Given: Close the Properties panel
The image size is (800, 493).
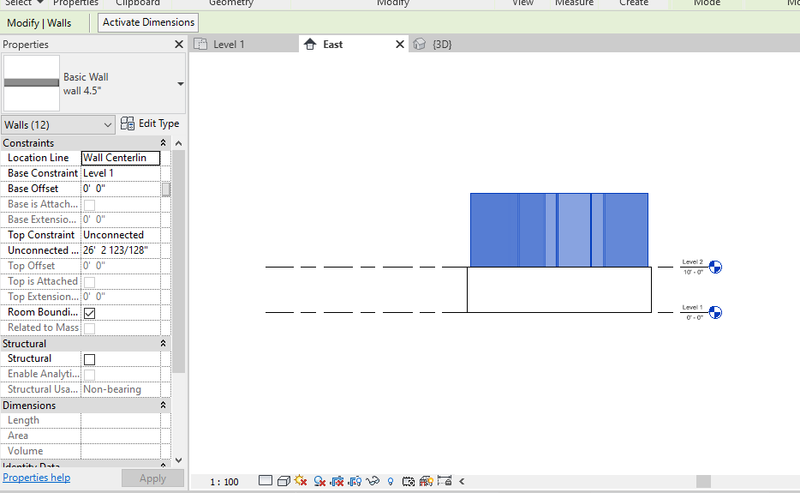Looking at the screenshot, I should [x=179, y=44].
